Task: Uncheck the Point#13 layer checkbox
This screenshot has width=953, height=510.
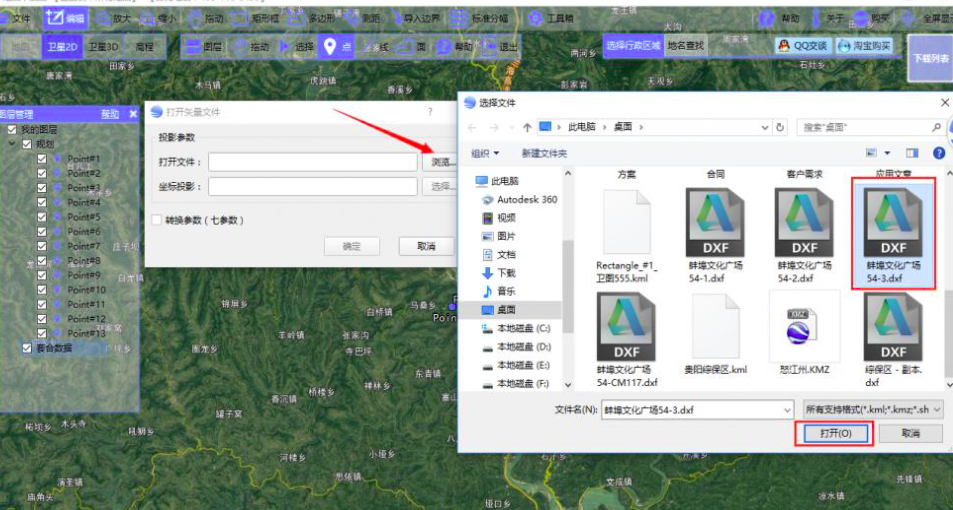Action: coord(41,333)
